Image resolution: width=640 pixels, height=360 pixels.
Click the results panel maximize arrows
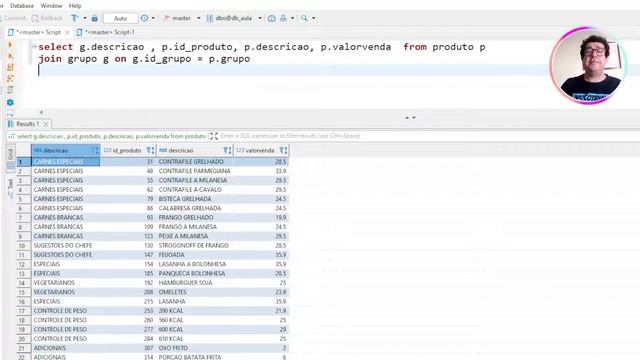click(x=410, y=118)
